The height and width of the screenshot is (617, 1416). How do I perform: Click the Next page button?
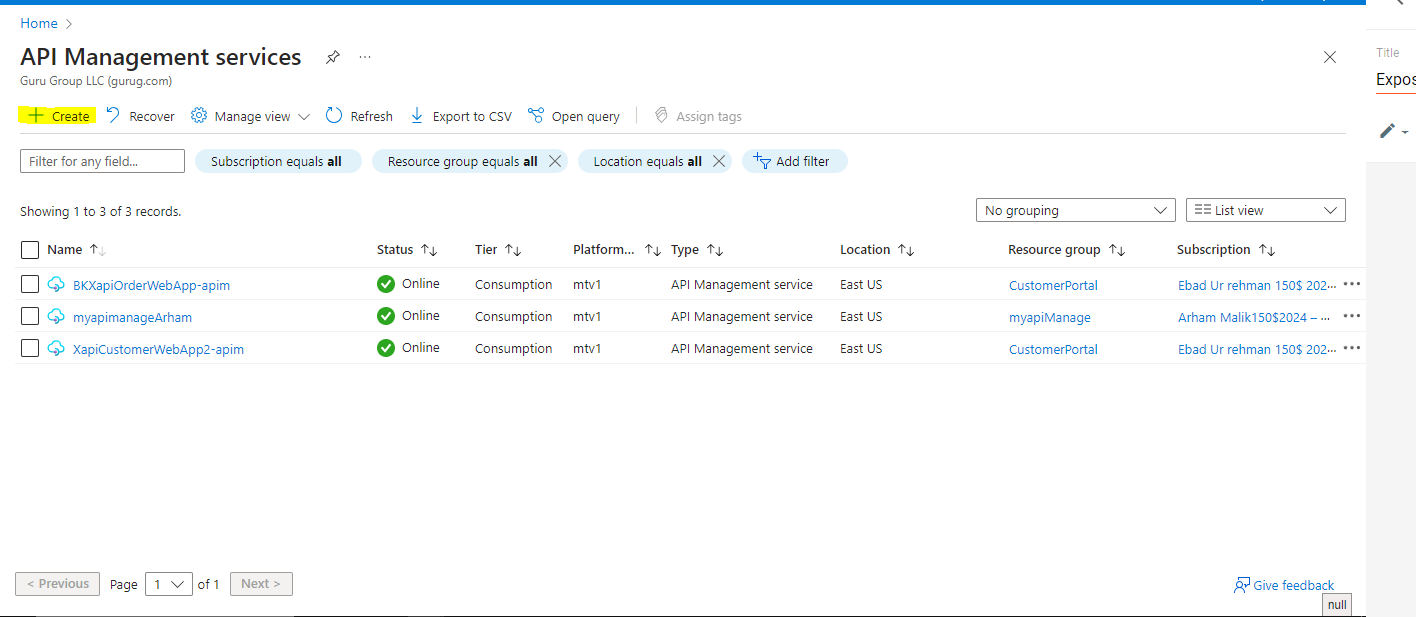(261, 584)
